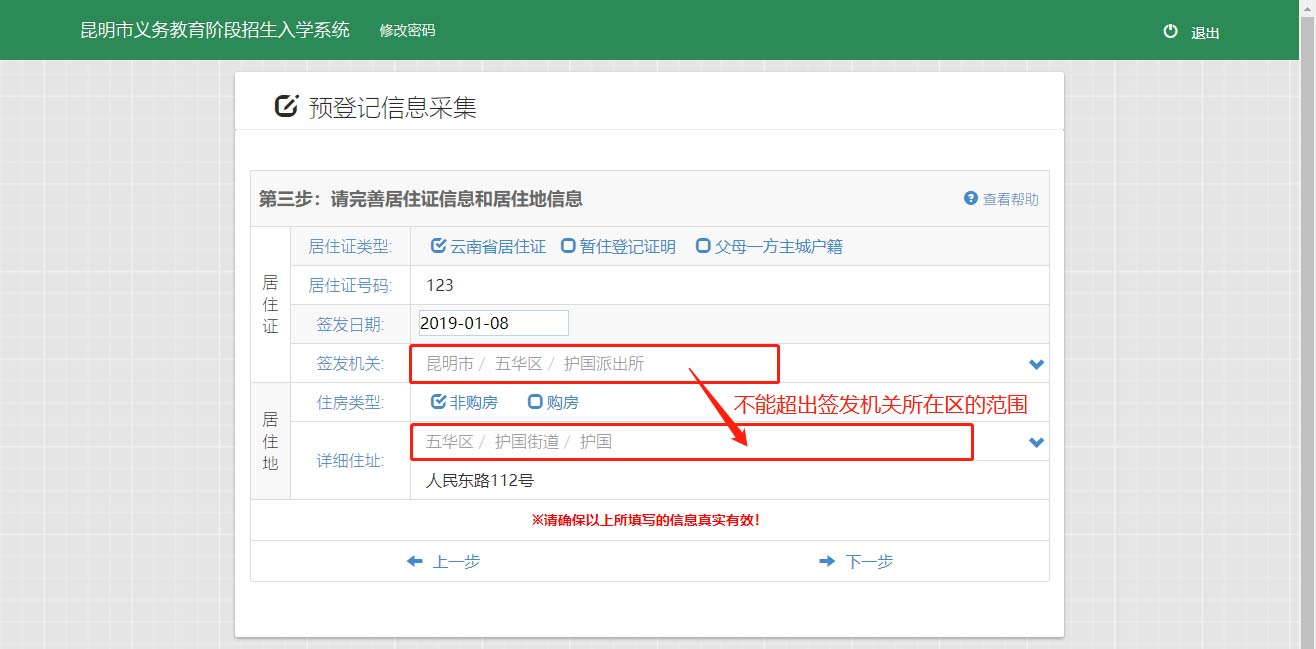Select the 非购房 housing type

click(x=438, y=402)
